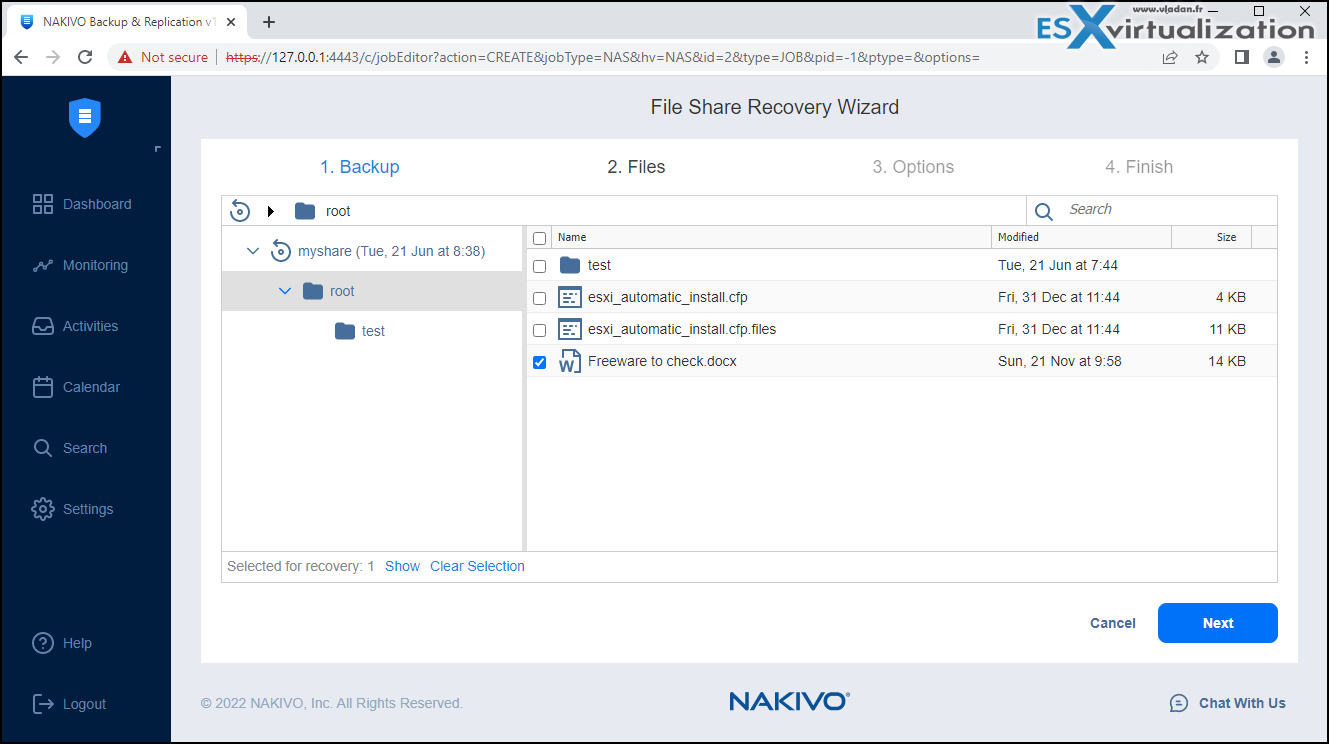
Task: Click root folder icon in breadcrumb
Action: click(x=305, y=211)
